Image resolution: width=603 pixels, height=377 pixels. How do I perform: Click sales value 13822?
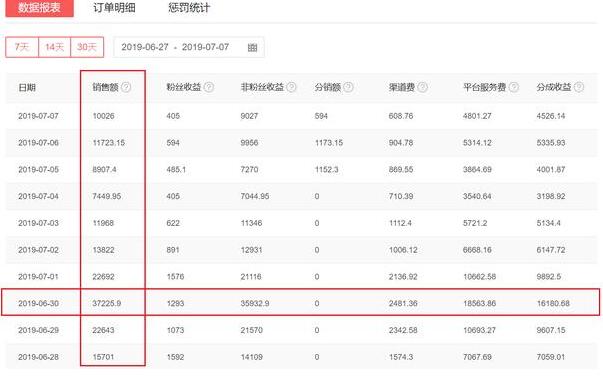click(103, 250)
